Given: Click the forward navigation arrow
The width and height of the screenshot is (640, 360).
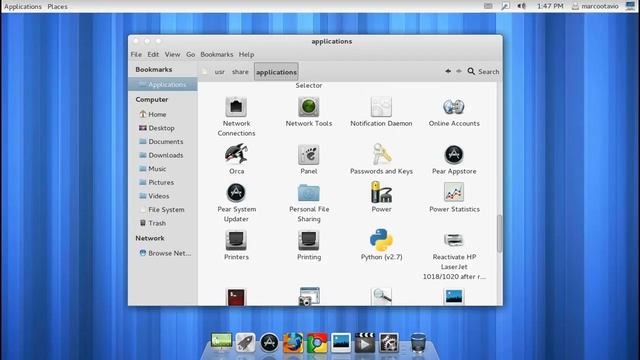Looking at the screenshot, I should [x=459, y=71].
